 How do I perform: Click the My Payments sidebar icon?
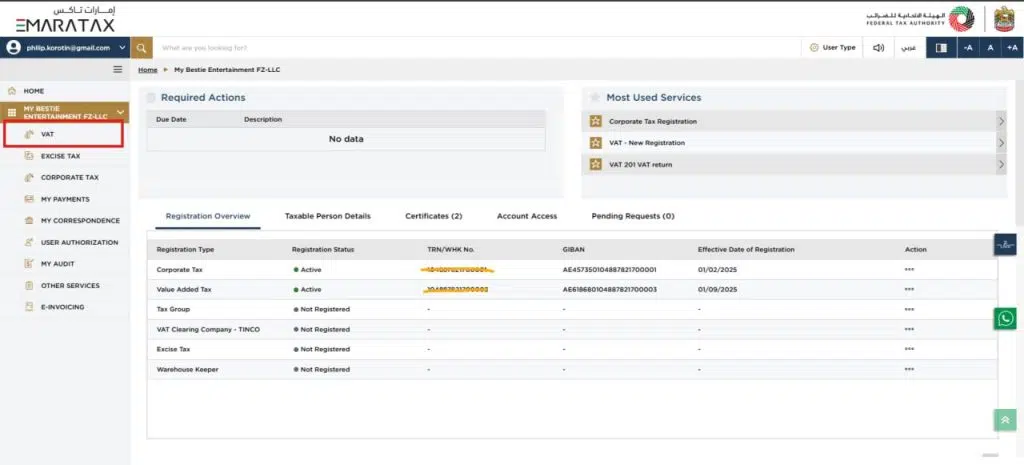click(29, 199)
